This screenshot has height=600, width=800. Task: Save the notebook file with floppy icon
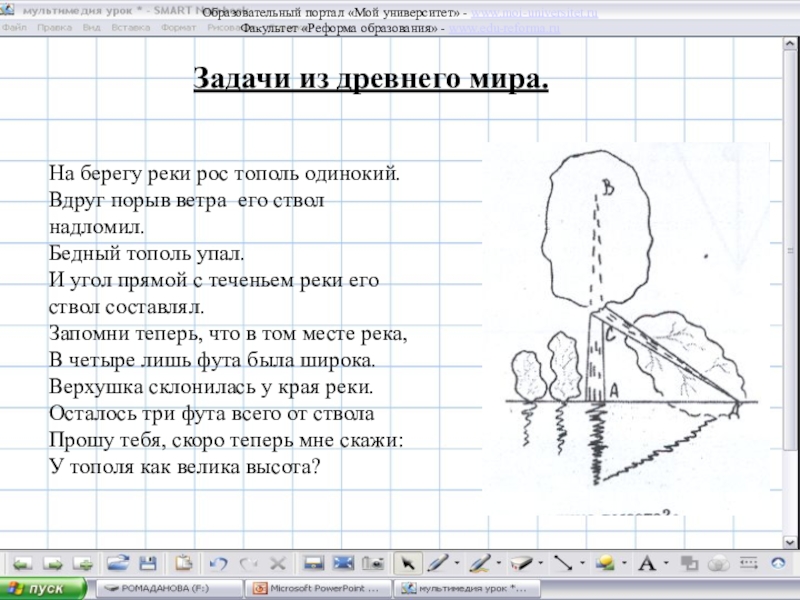coord(147,563)
